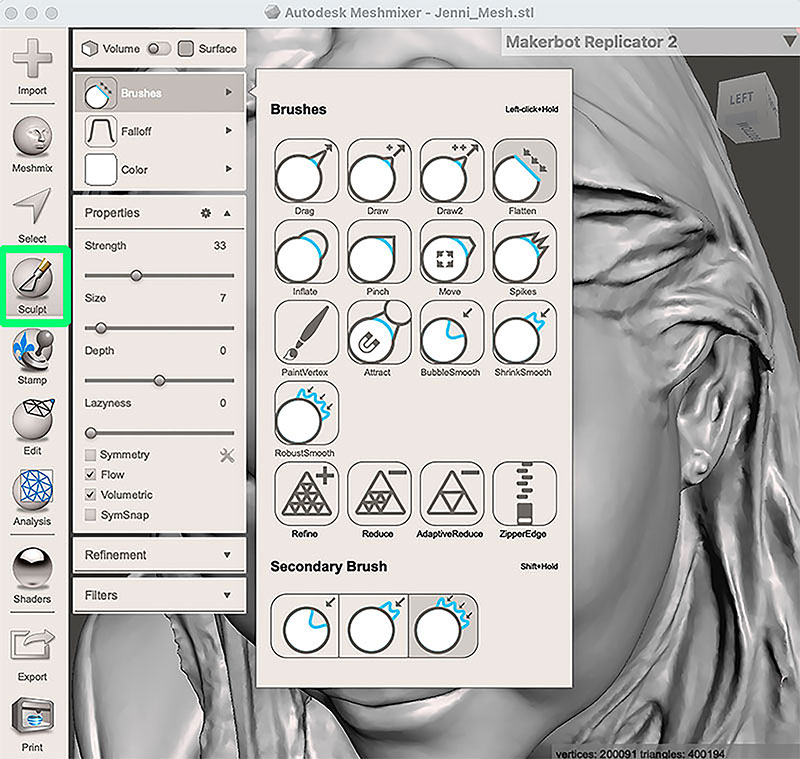Set secondary brush to BubbleSmooth
800x759 pixels.
click(x=305, y=625)
